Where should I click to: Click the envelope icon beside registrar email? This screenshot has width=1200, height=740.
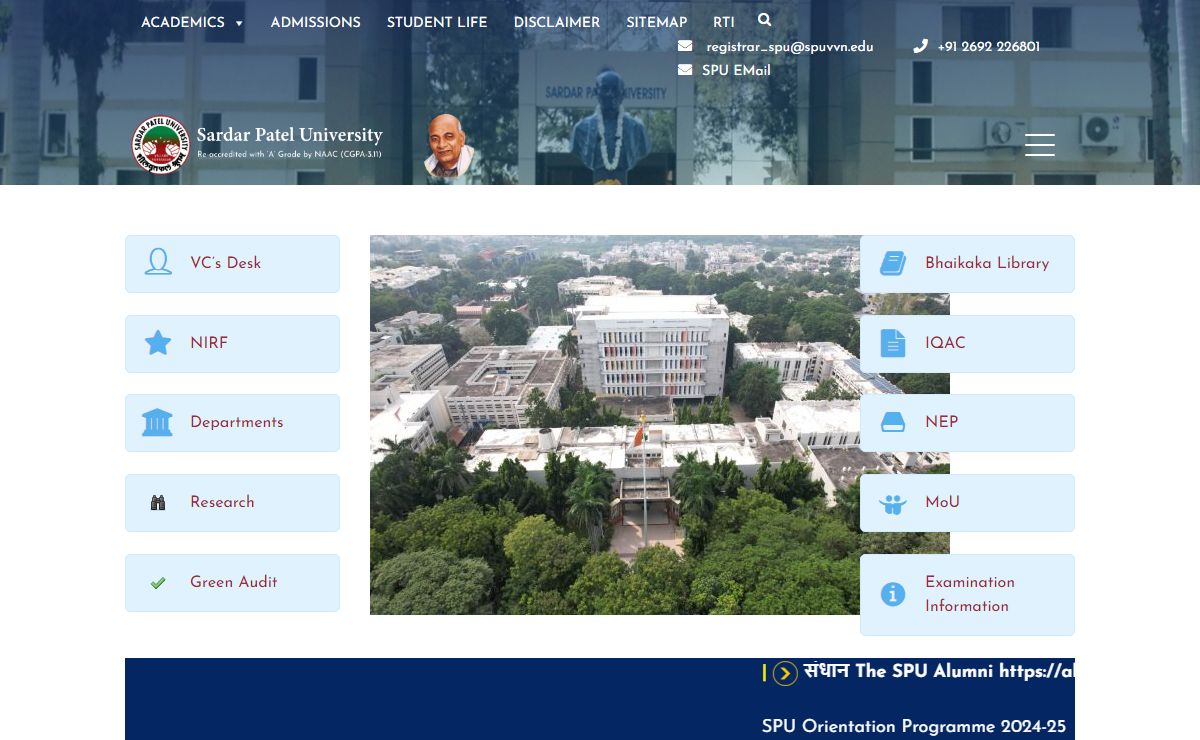pos(685,46)
